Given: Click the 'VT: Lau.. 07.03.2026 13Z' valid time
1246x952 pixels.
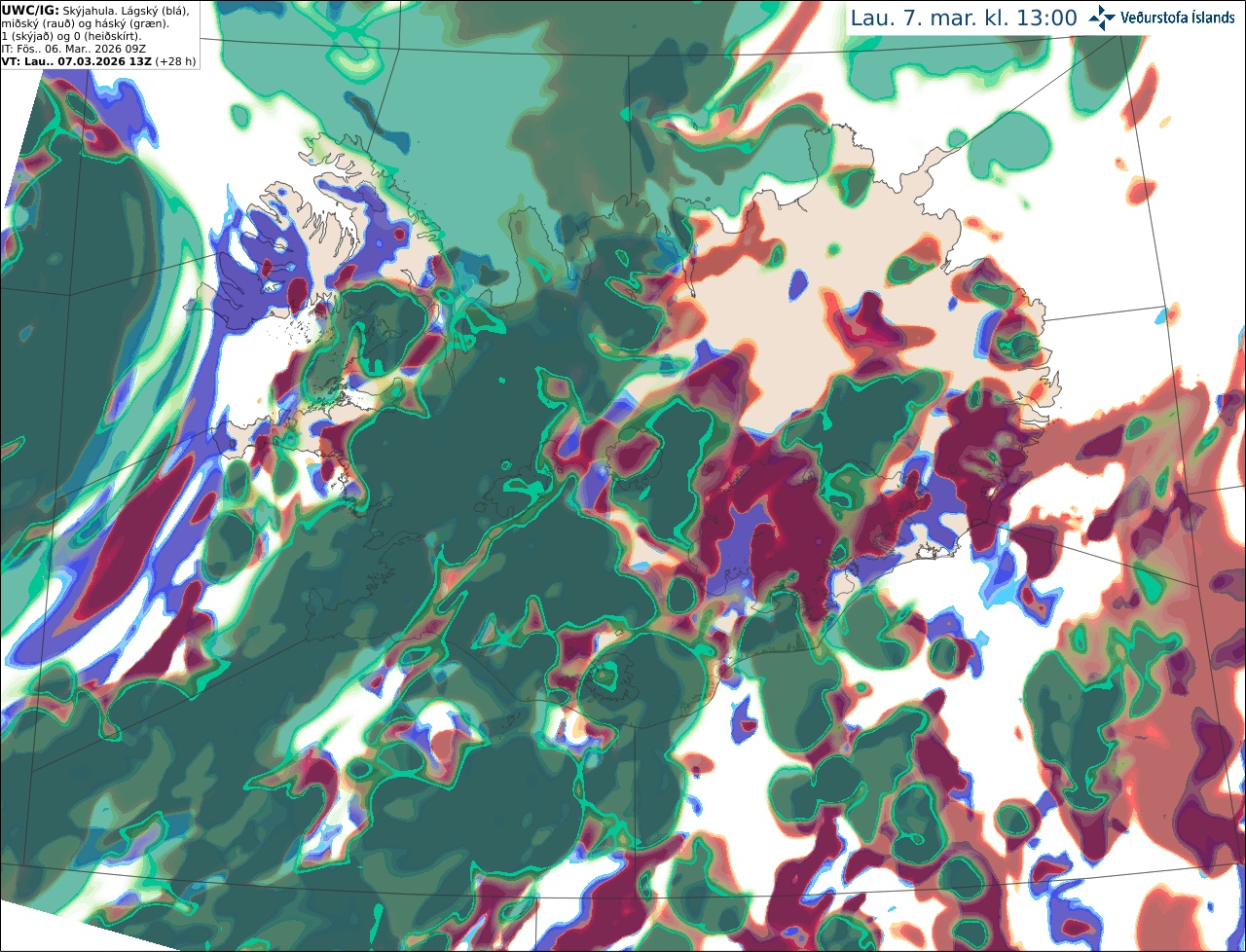Looking at the screenshot, I should pos(75,61).
